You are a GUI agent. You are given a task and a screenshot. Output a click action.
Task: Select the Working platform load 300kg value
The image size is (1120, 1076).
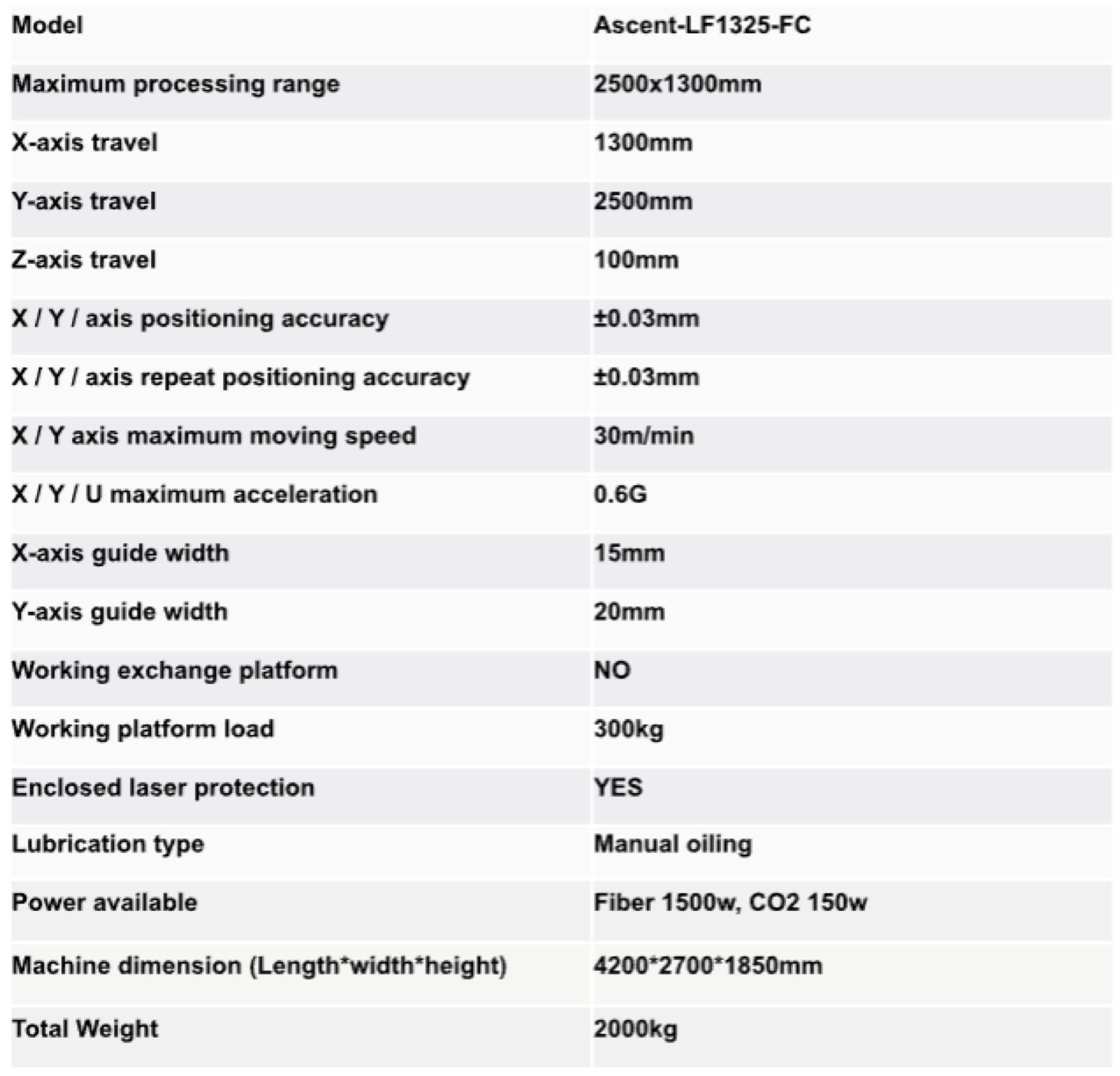click(629, 730)
